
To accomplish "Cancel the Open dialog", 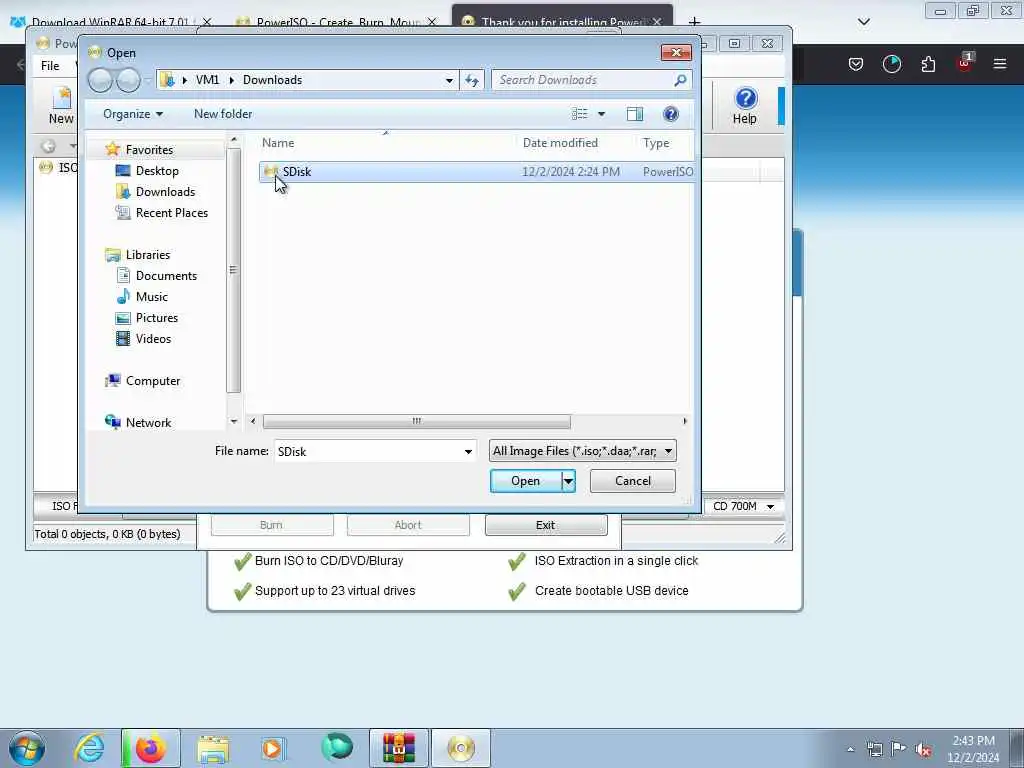I will tap(633, 481).
